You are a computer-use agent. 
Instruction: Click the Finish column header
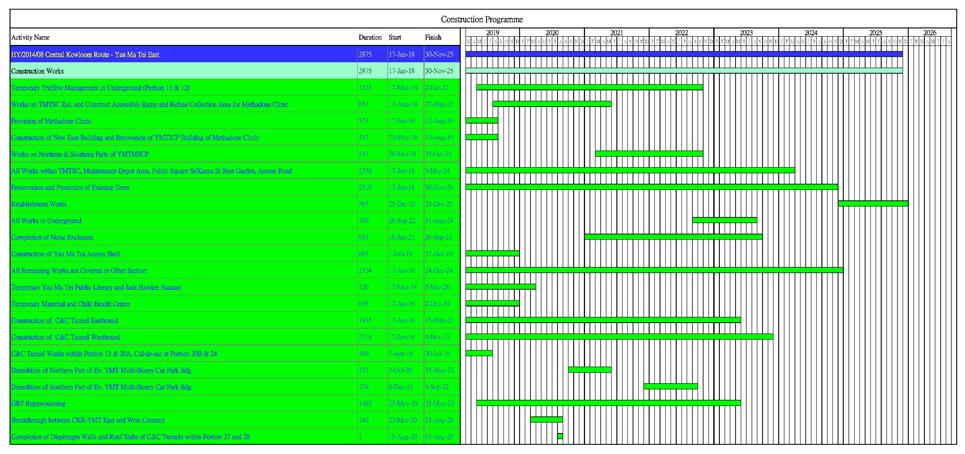click(433, 37)
